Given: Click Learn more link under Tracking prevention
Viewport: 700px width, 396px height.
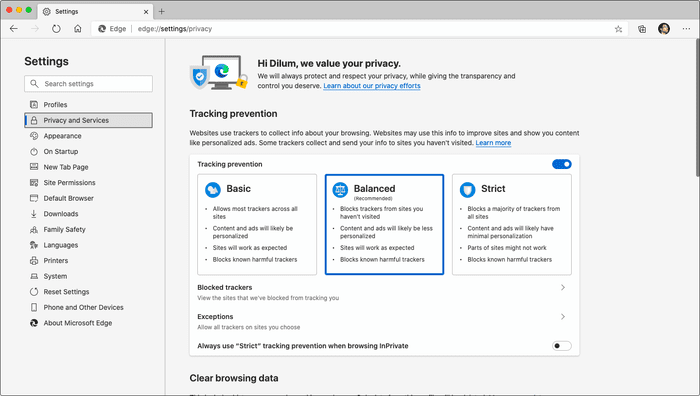Looking at the screenshot, I should pos(493,143).
